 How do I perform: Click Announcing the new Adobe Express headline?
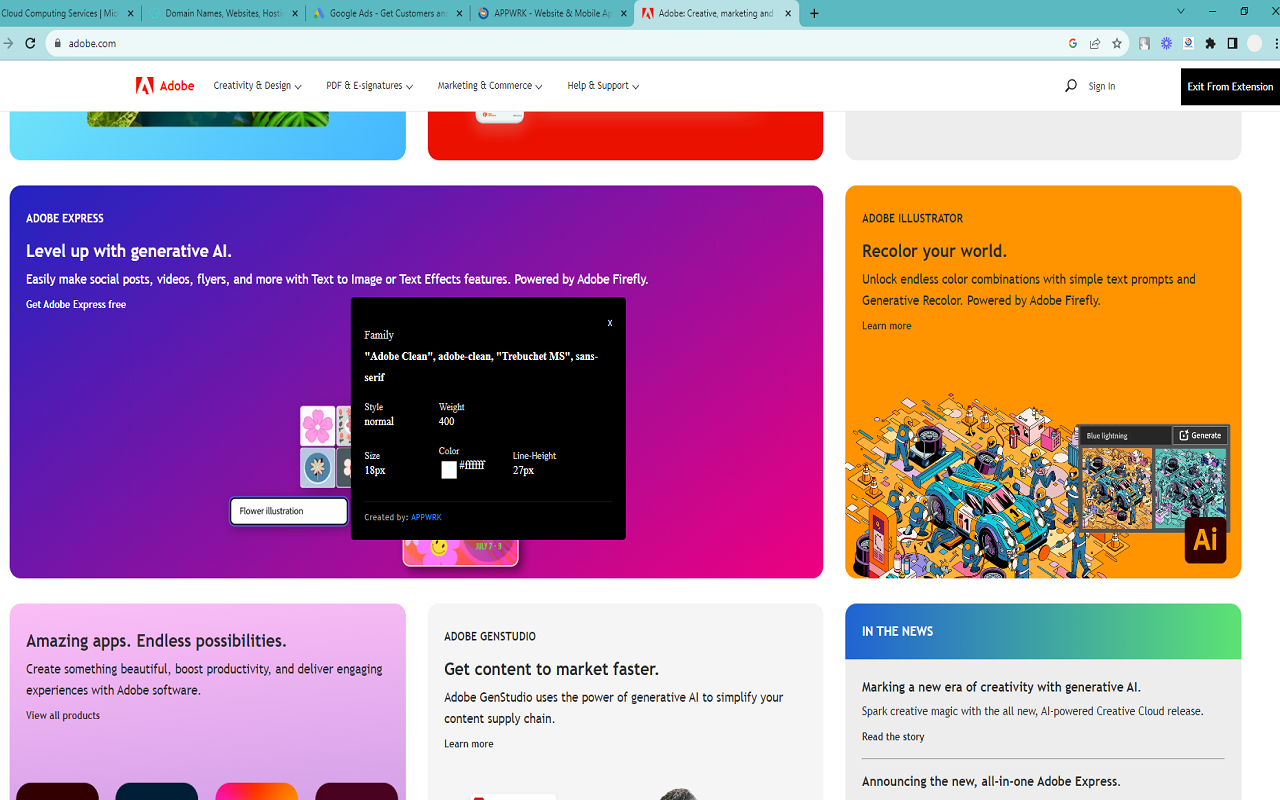click(991, 781)
